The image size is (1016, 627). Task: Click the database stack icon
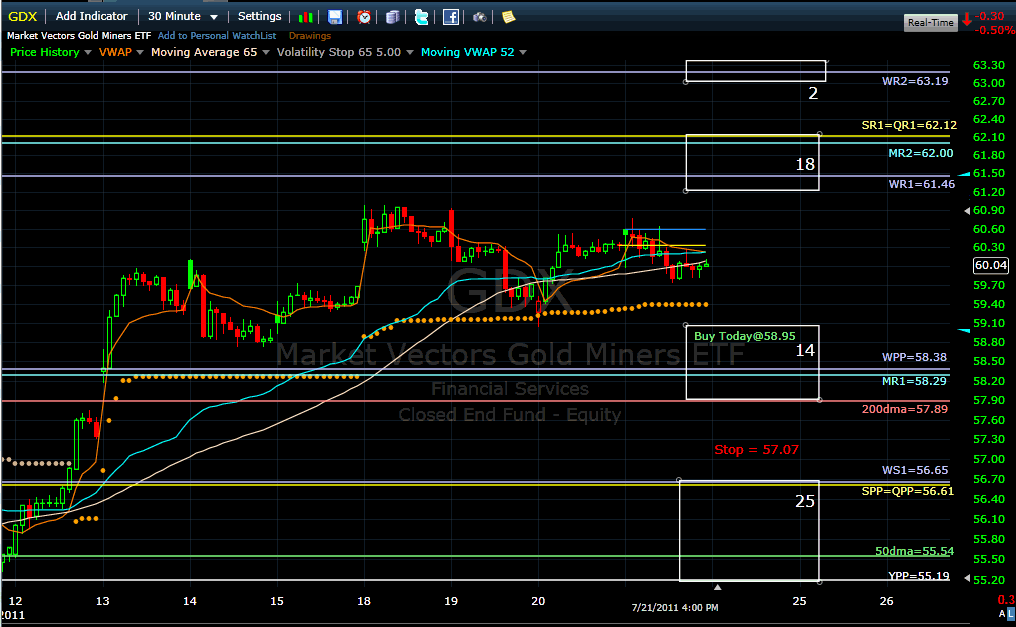point(393,17)
